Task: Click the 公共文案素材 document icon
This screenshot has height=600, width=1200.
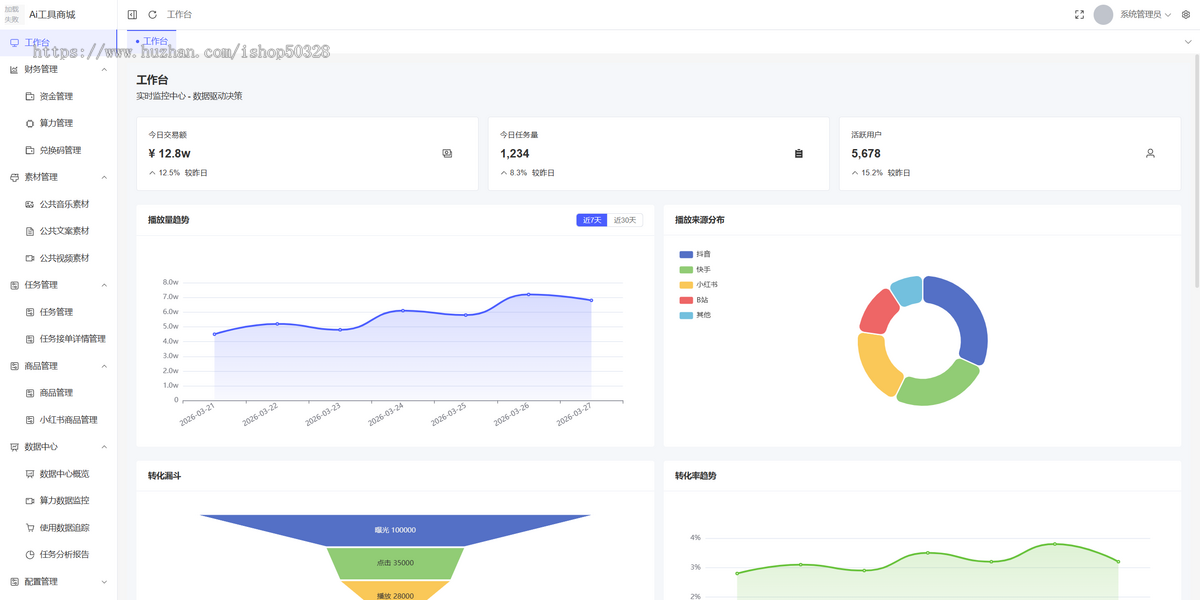Action: tap(30, 231)
